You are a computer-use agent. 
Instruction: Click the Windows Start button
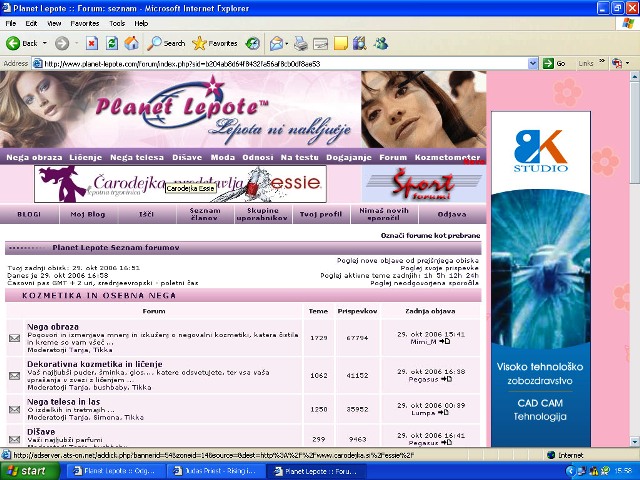tap(29, 471)
